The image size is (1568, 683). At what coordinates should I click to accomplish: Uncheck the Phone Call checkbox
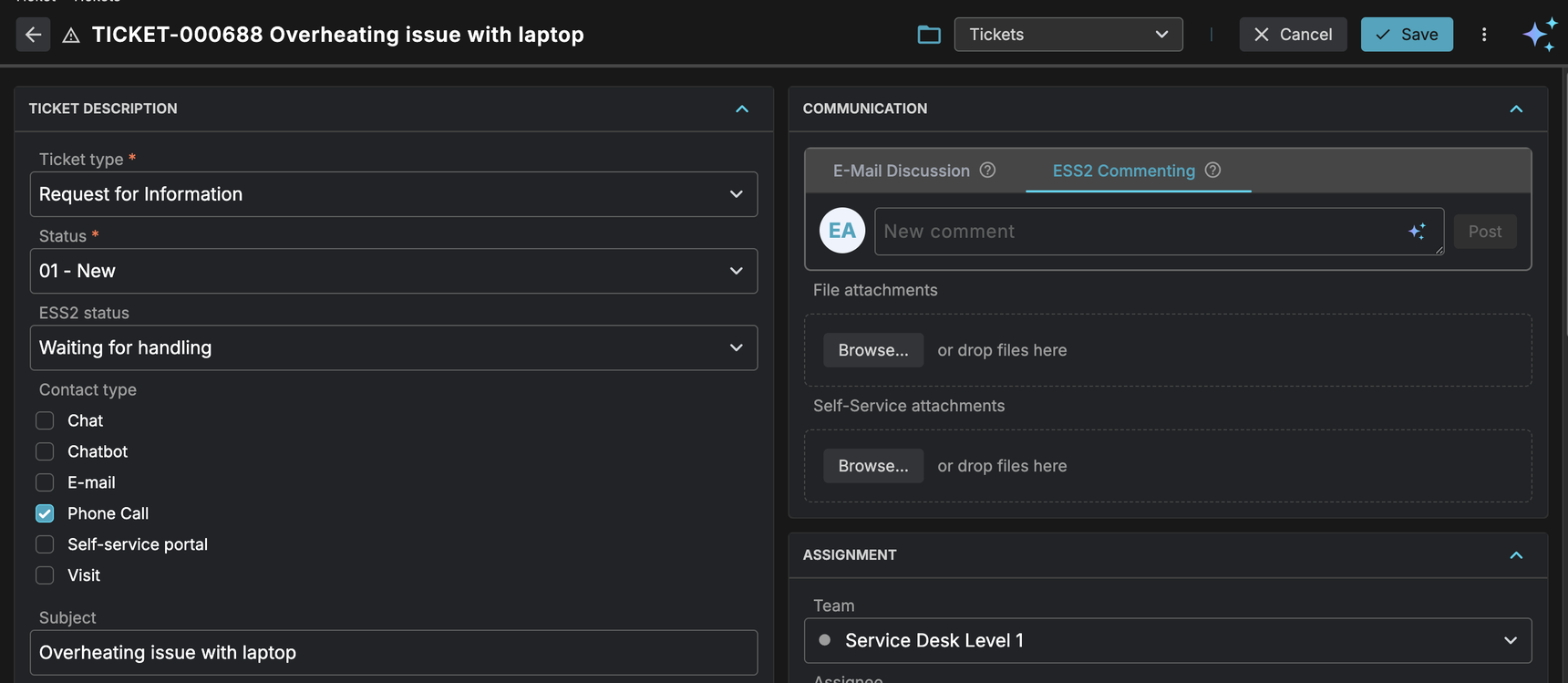point(45,513)
